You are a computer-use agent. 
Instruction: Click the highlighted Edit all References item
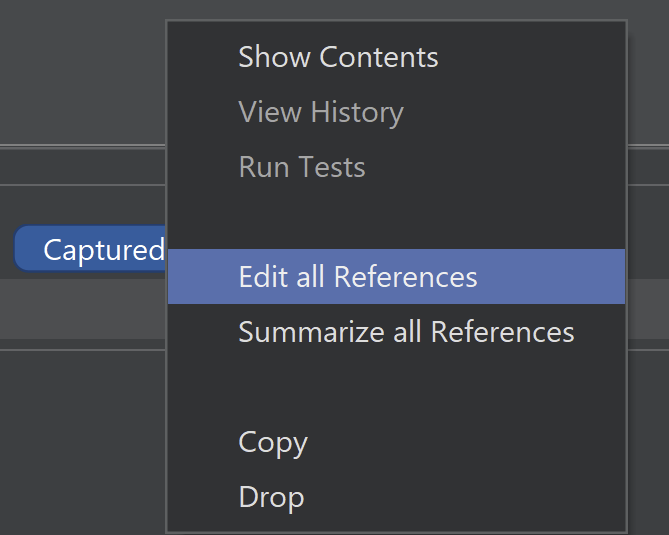pyautogui.click(x=357, y=276)
